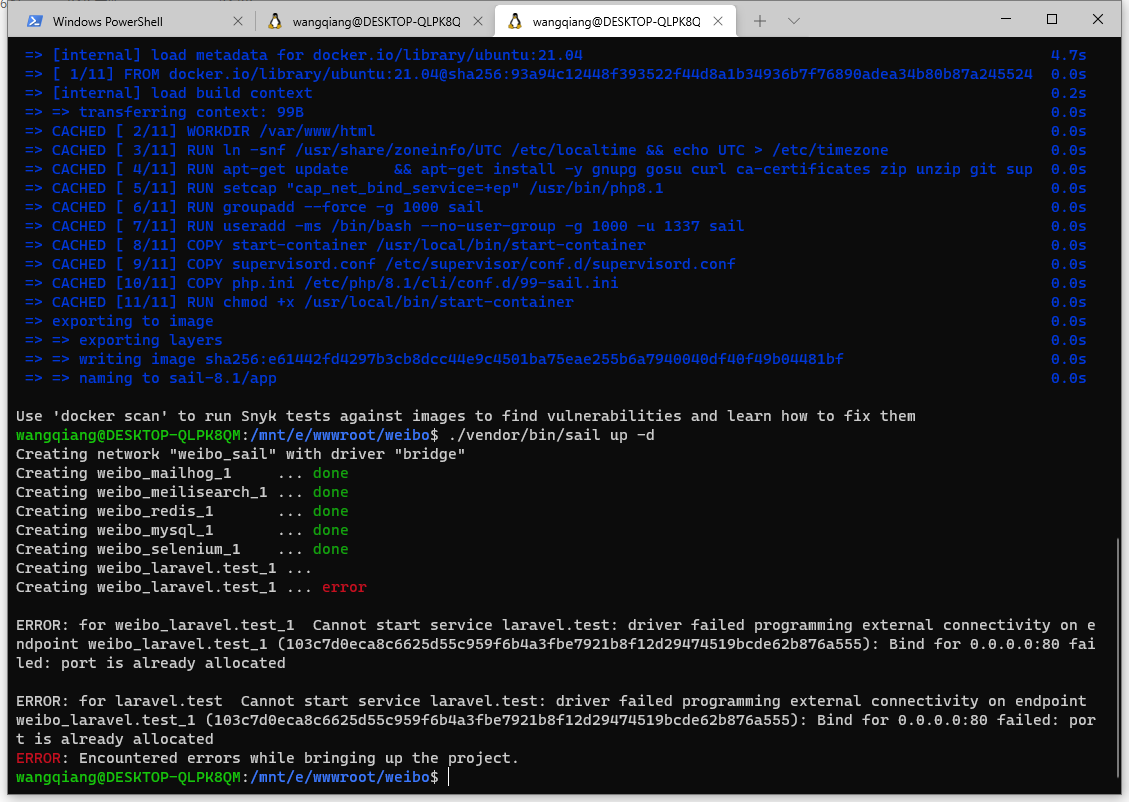Click the penguin icon in the active tab
The width and height of the screenshot is (1129, 802).
point(514,21)
